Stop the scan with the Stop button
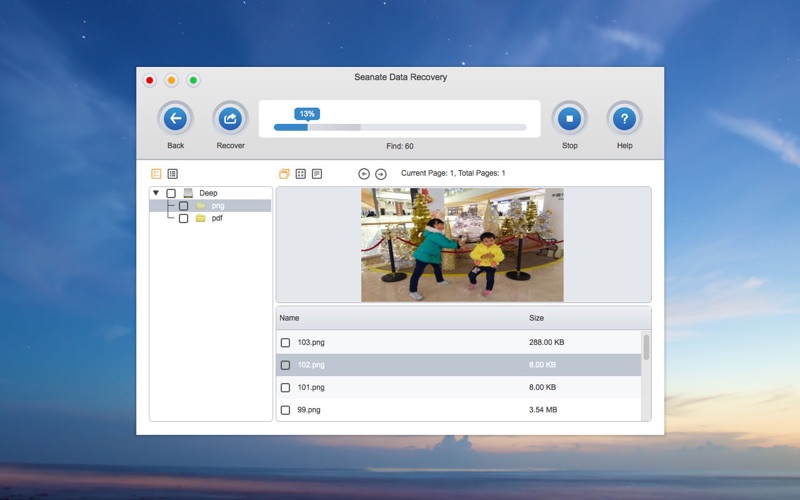This screenshot has height=500, width=800. pyautogui.click(x=569, y=120)
